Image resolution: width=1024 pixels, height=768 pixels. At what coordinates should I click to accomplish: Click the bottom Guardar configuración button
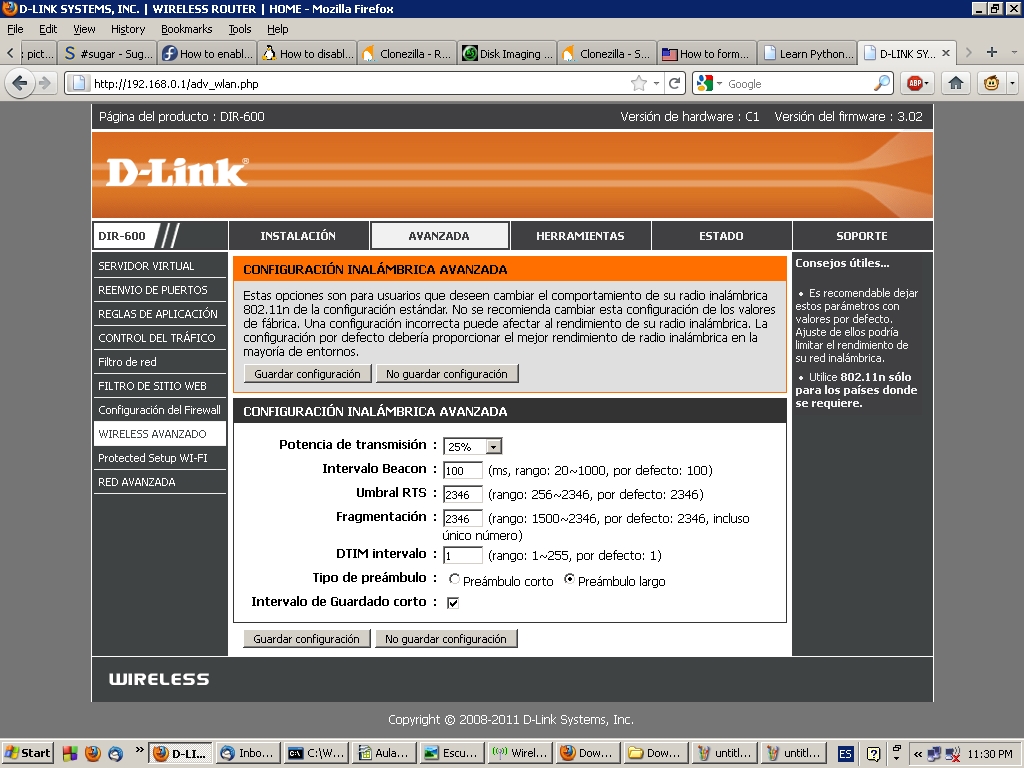click(x=306, y=639)
